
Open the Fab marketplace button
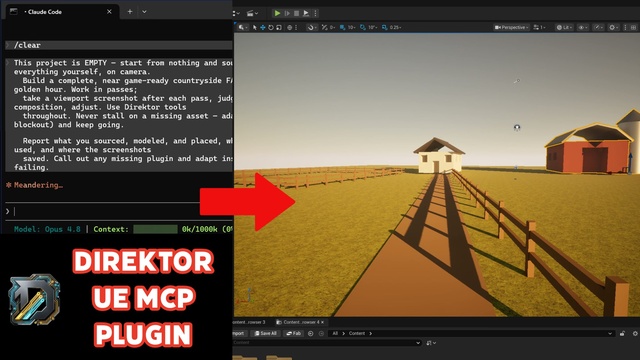[293, 333]
